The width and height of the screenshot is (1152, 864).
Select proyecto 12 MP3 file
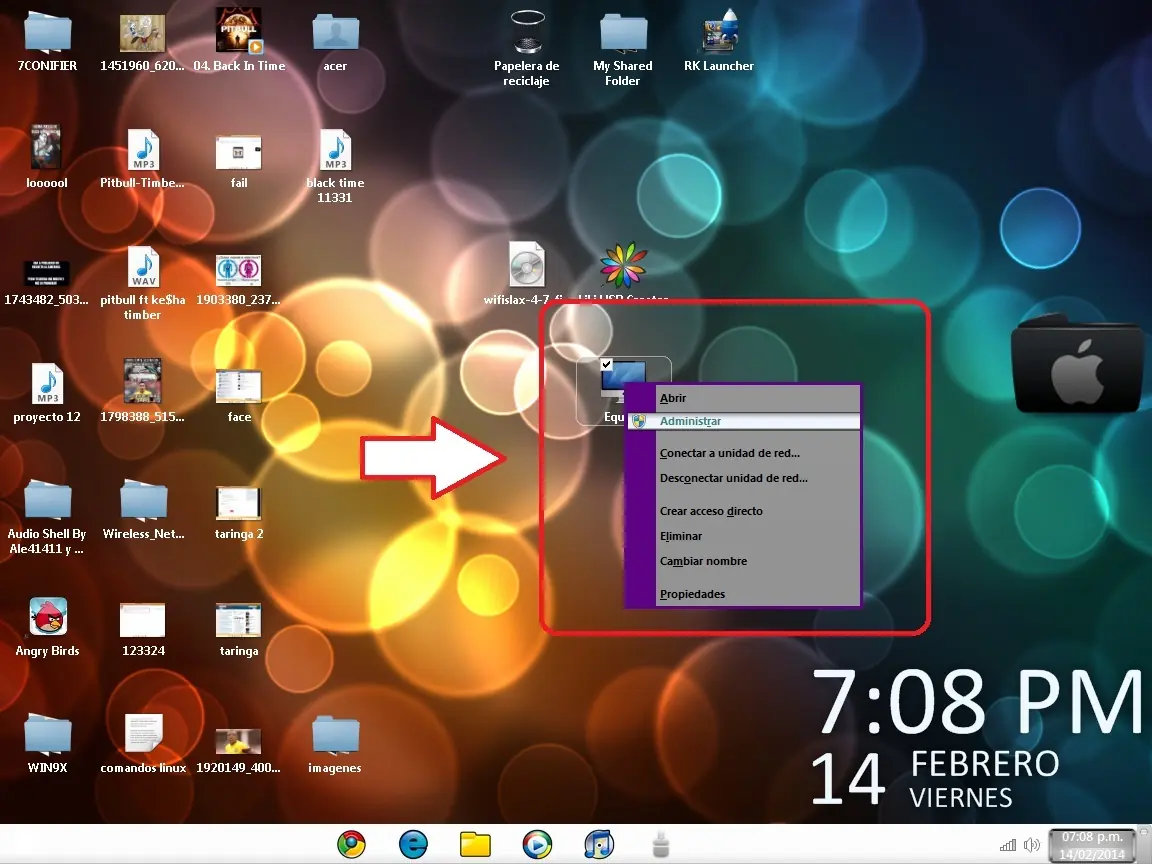tap(47, 384)
